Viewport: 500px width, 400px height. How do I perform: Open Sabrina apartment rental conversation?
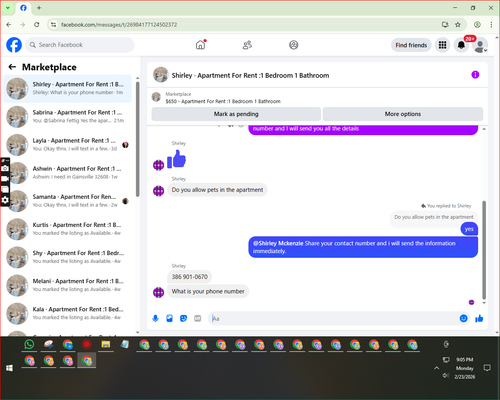pos(67,117)
